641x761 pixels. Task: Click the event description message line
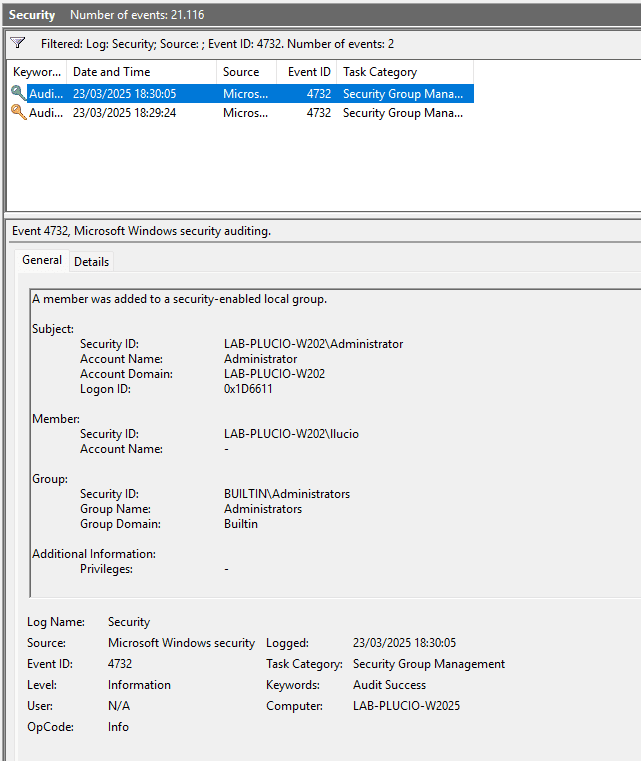point(179,299)
